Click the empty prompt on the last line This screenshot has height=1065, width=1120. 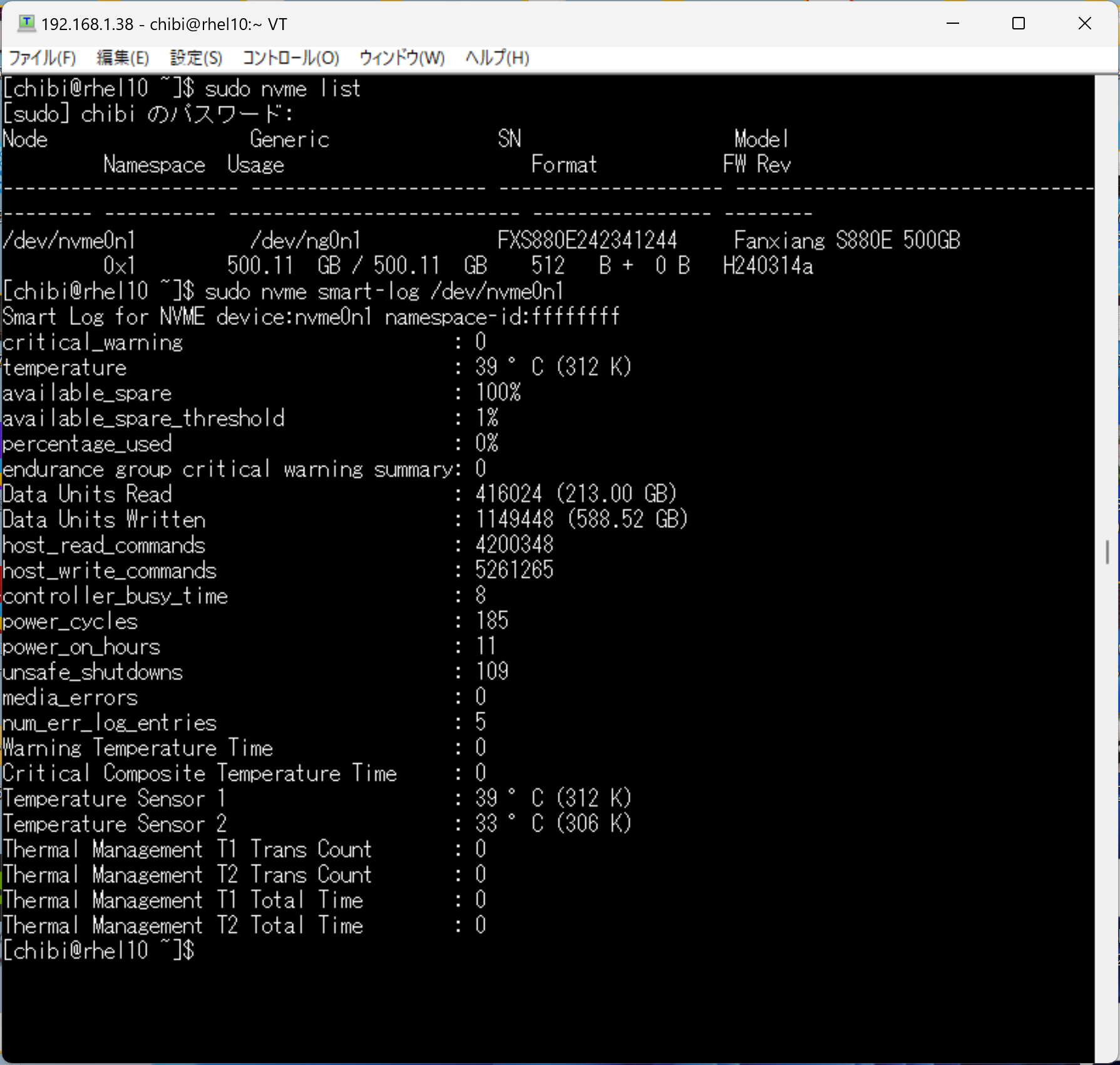pyautogui.click(x=207, y=950)
